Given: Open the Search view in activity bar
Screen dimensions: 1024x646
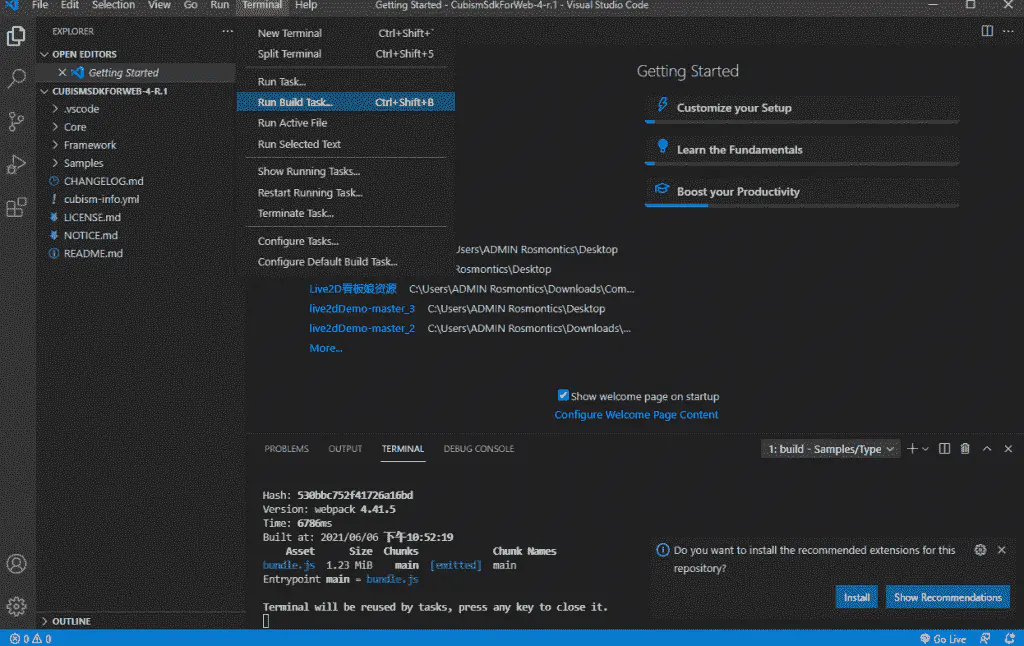Looking at the screenshot, I should tap(16, 79).
